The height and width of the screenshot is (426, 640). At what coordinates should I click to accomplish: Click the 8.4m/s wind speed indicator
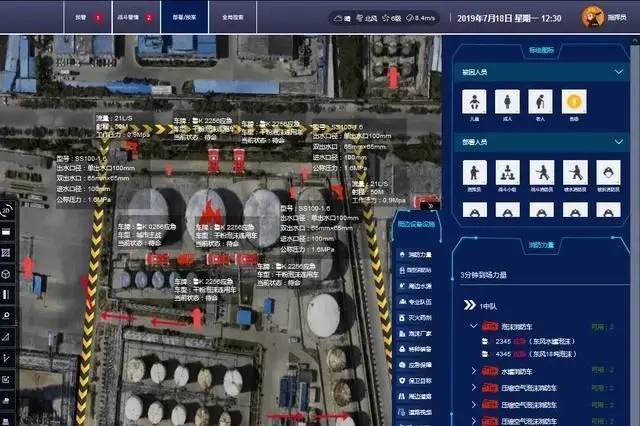point(420,18)
